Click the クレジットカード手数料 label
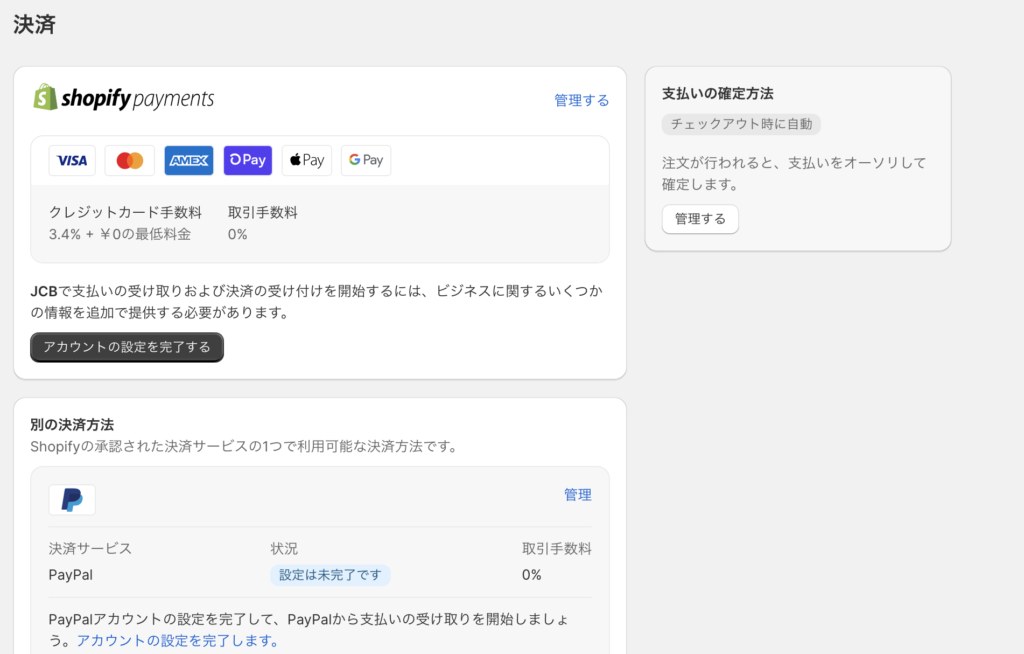1024x654 pixels. point(125,212)
